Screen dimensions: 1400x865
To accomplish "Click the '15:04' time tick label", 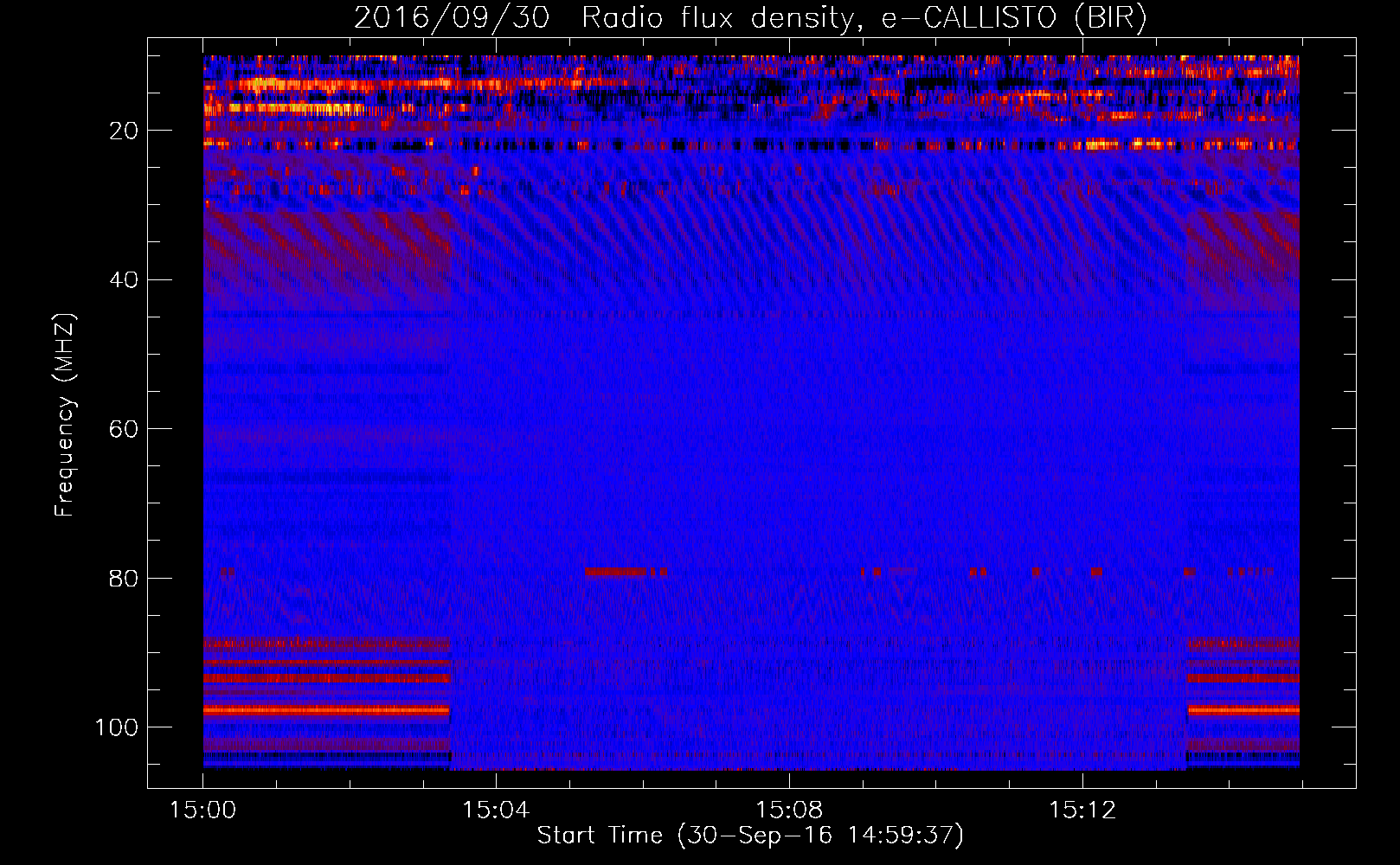I will point(496,811).
